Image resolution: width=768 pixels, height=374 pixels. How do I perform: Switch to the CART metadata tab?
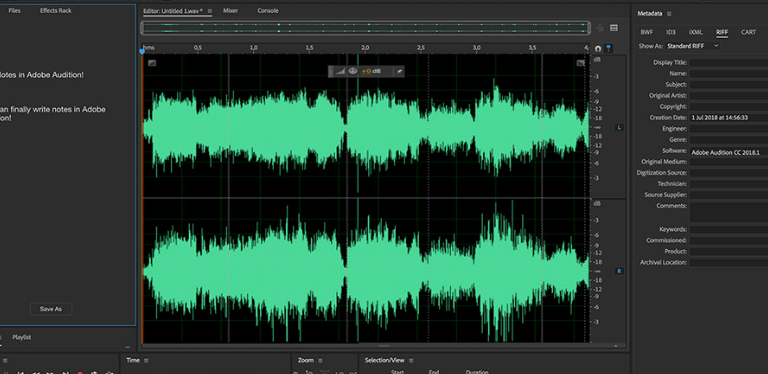pos(748,32)
